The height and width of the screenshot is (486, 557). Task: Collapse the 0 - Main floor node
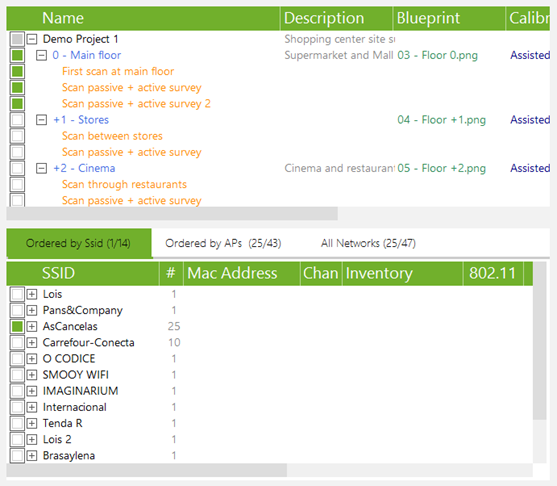coord(42,55)
